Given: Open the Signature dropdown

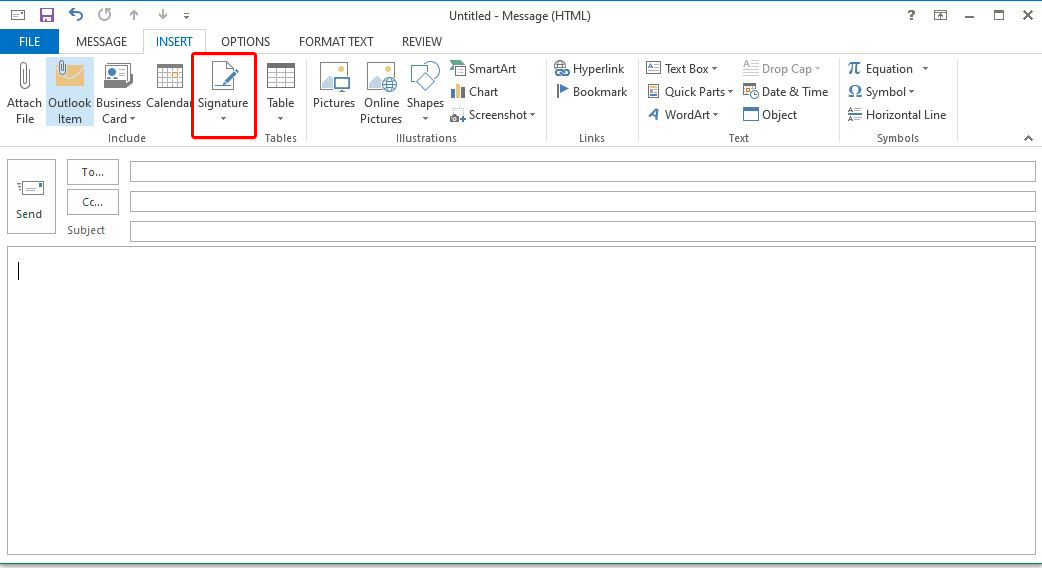Looking at the screenshot, I should (223, 92).
